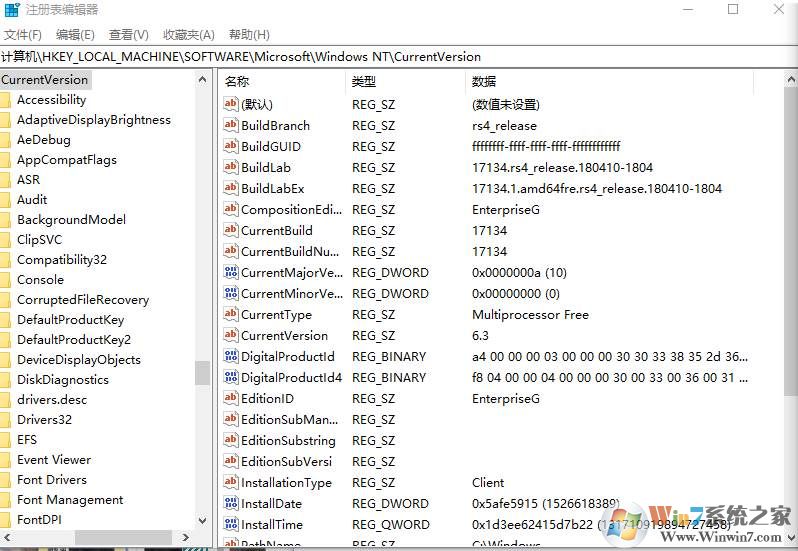Select the Font Management key
The height and width of the screenshot is (551, 798).
coord(70,500)
